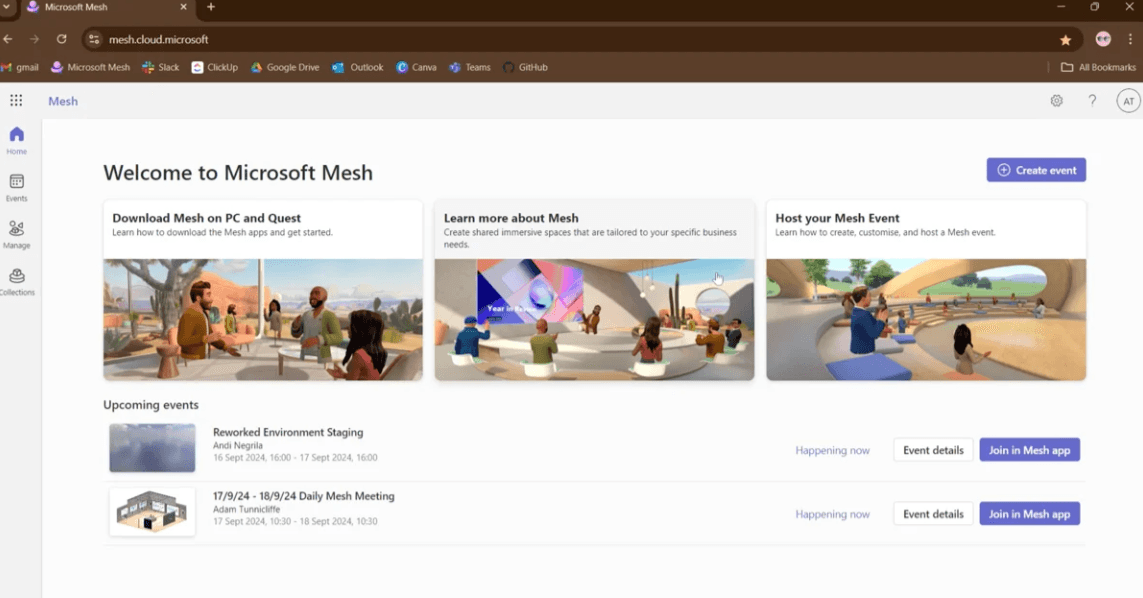Click the page reload icon
1143x598 pixels.
62,39
